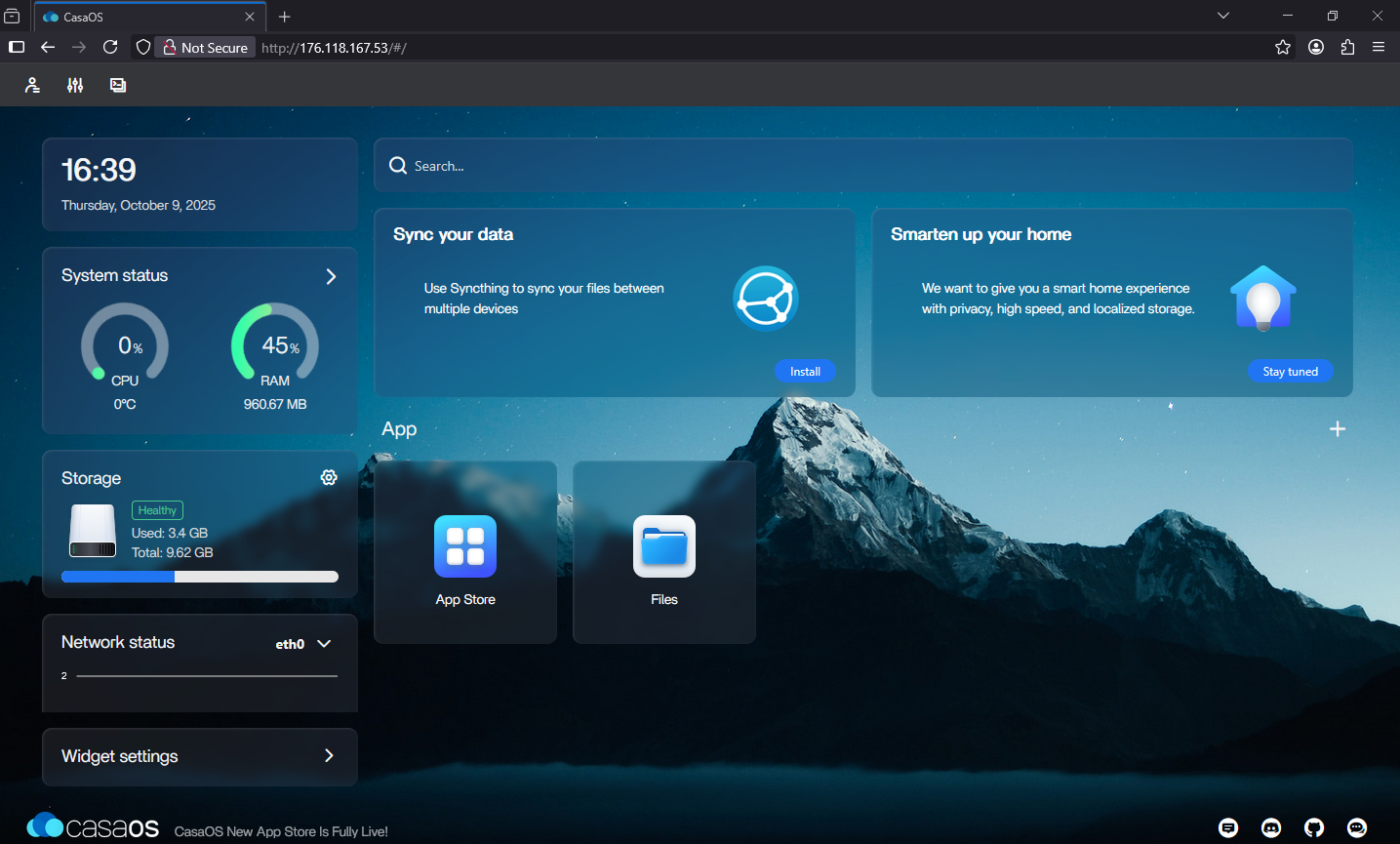The image size is (1400, 844).
Task: Expand Widget settings chevron
Action: click(x=329, y=756)
